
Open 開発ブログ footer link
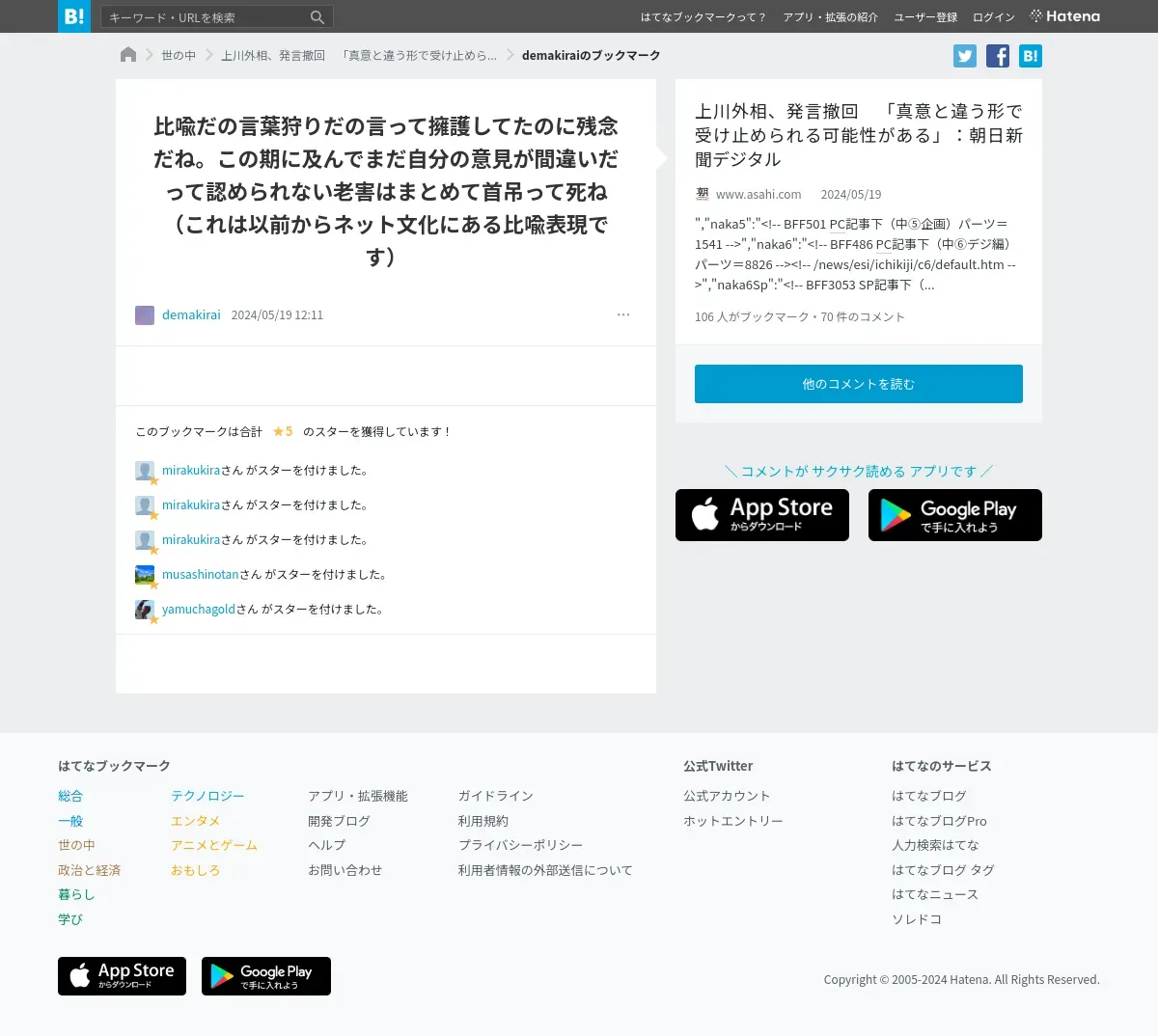pyautogui.click(x=339, y=821)
